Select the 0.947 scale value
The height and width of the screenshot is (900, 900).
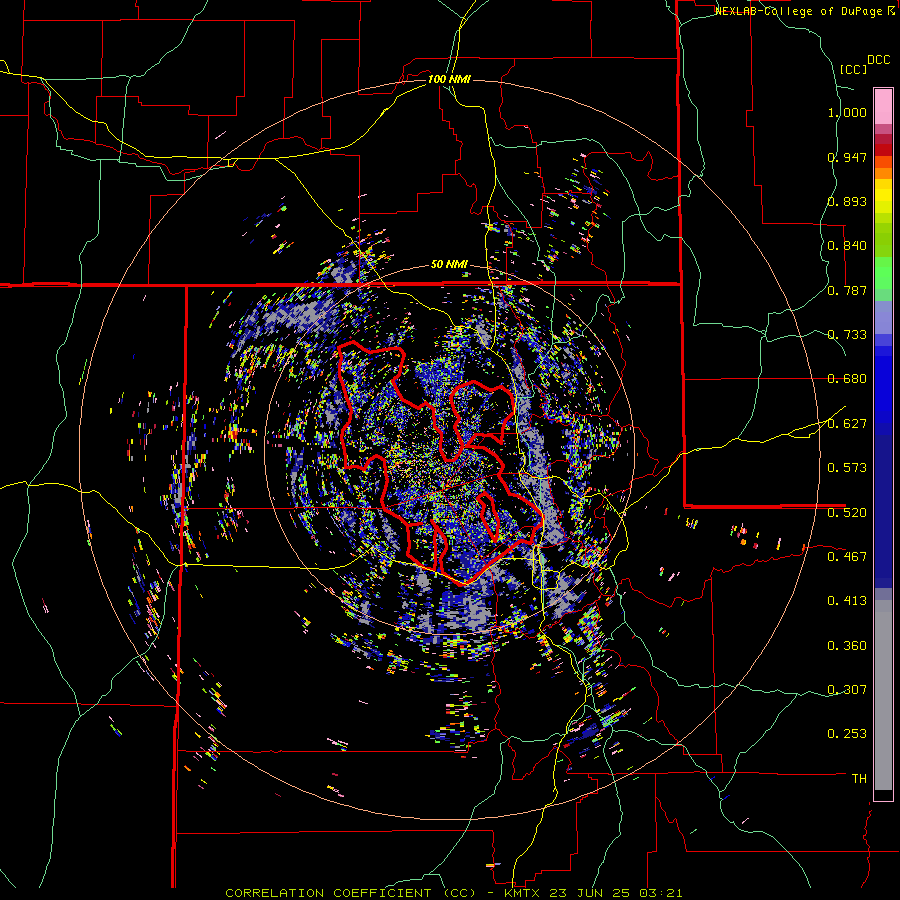click(x=847, y=157)
